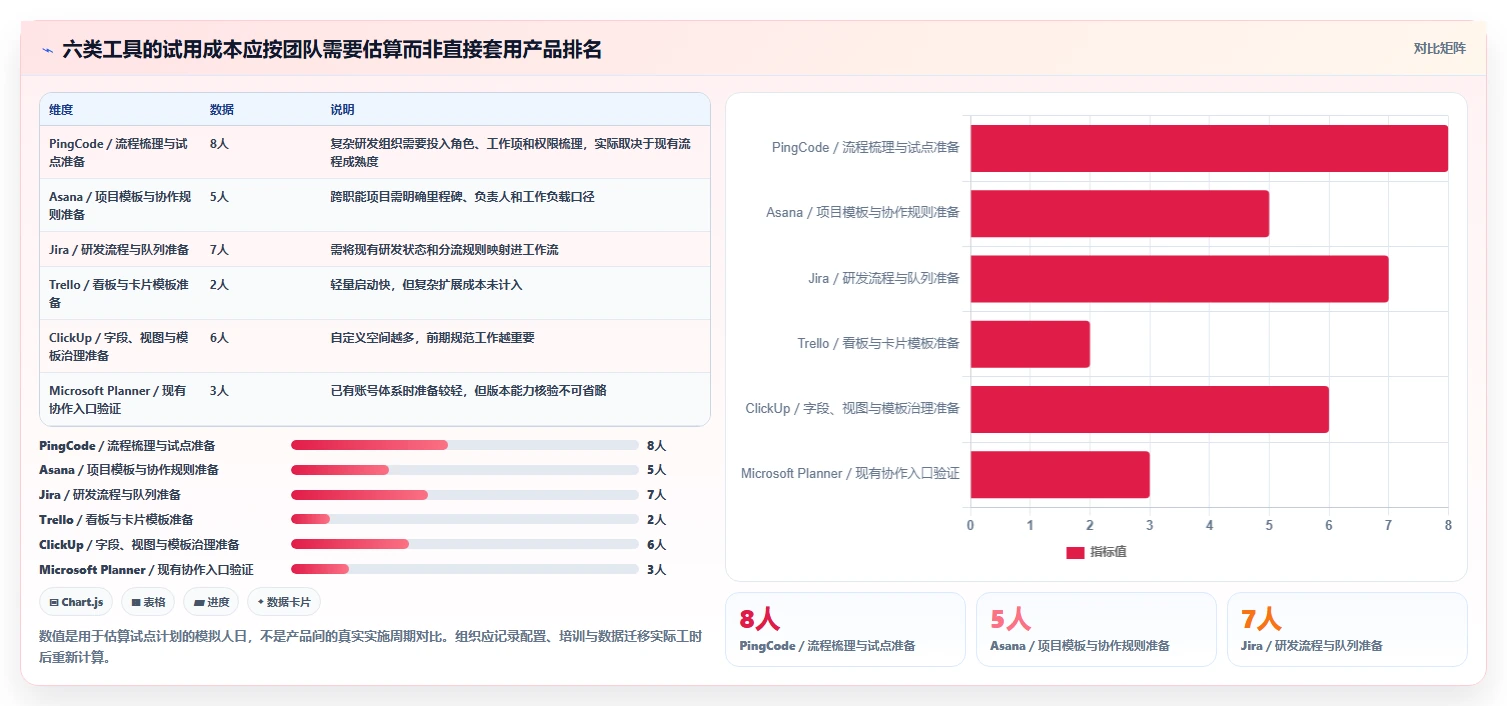Open the 8人 PingCode data card
Viewport: 1507px width, 706px height.
click(845, 629)
